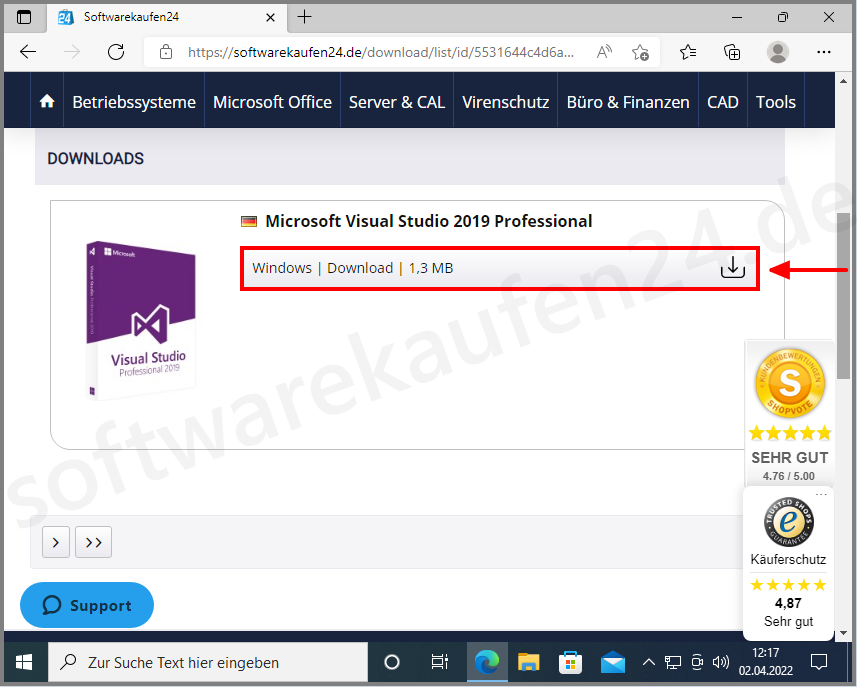This screenshot has height=687, width=857.
Task: Click the browser back arrow
Action: (x=27, y=52)
